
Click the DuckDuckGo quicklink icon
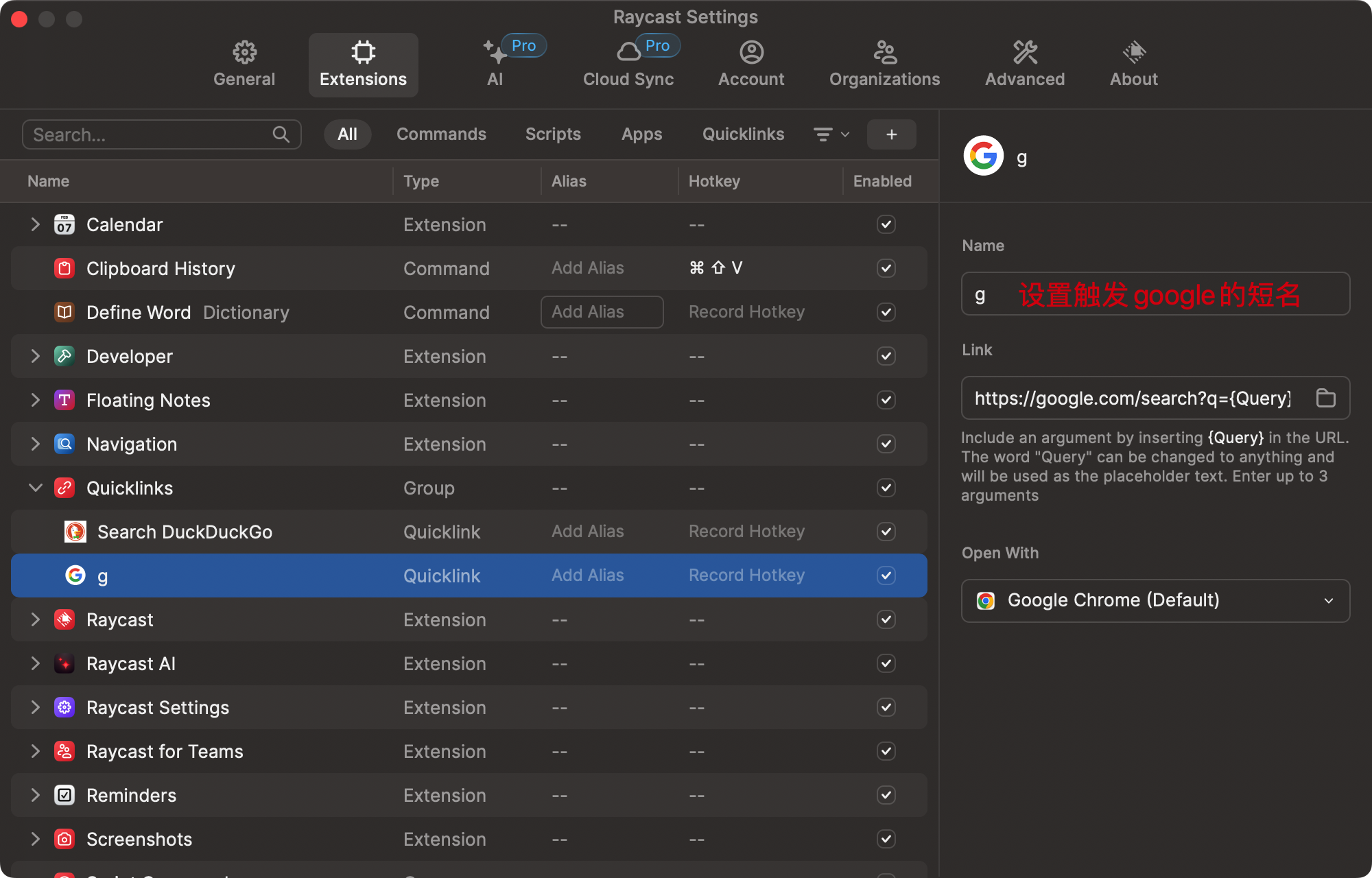click(75, 532)
